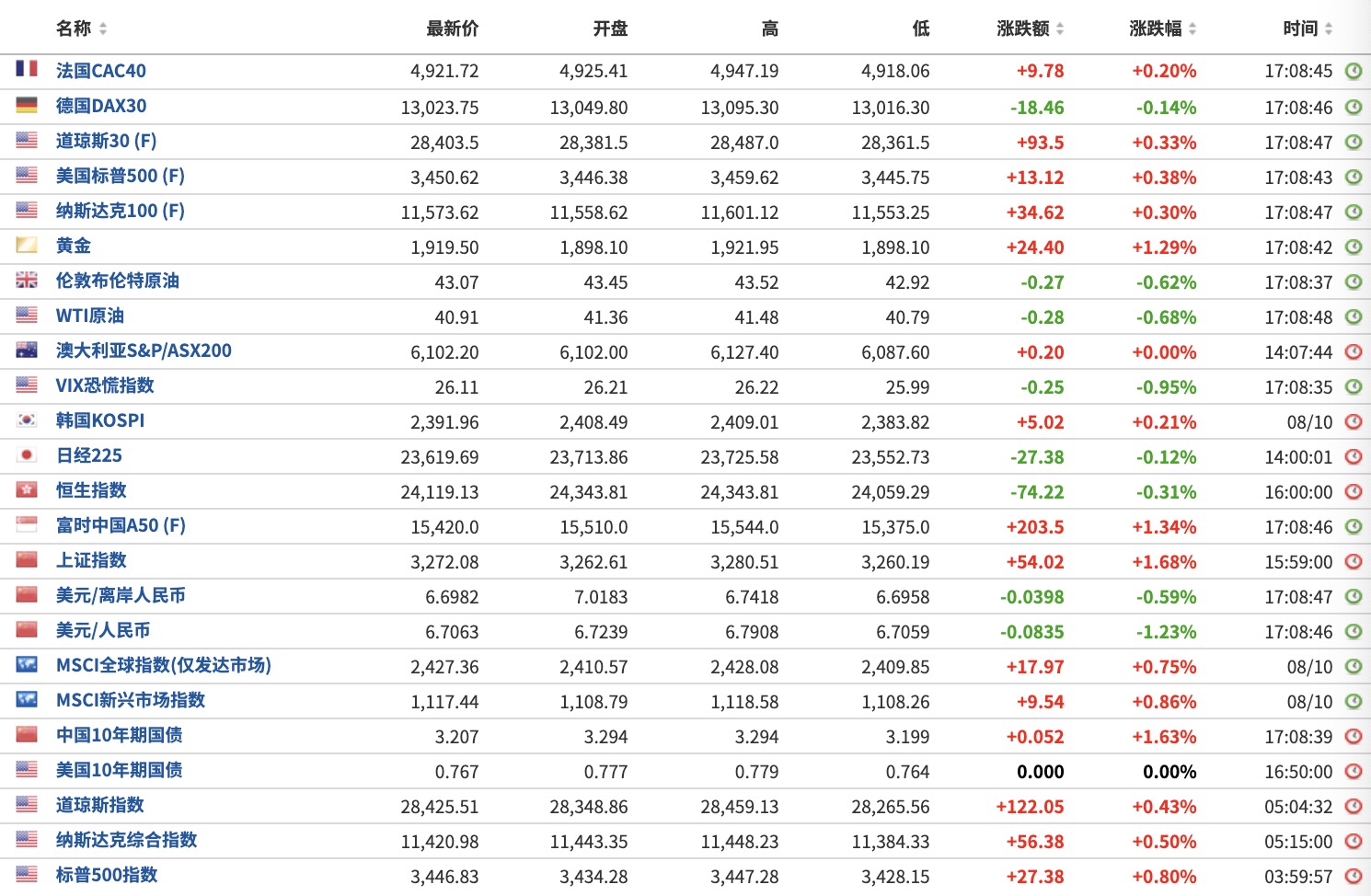Click the green clock icon in 法国CAC40 row
Screen dimensions: 1371x896
(x=1353, y=71)
